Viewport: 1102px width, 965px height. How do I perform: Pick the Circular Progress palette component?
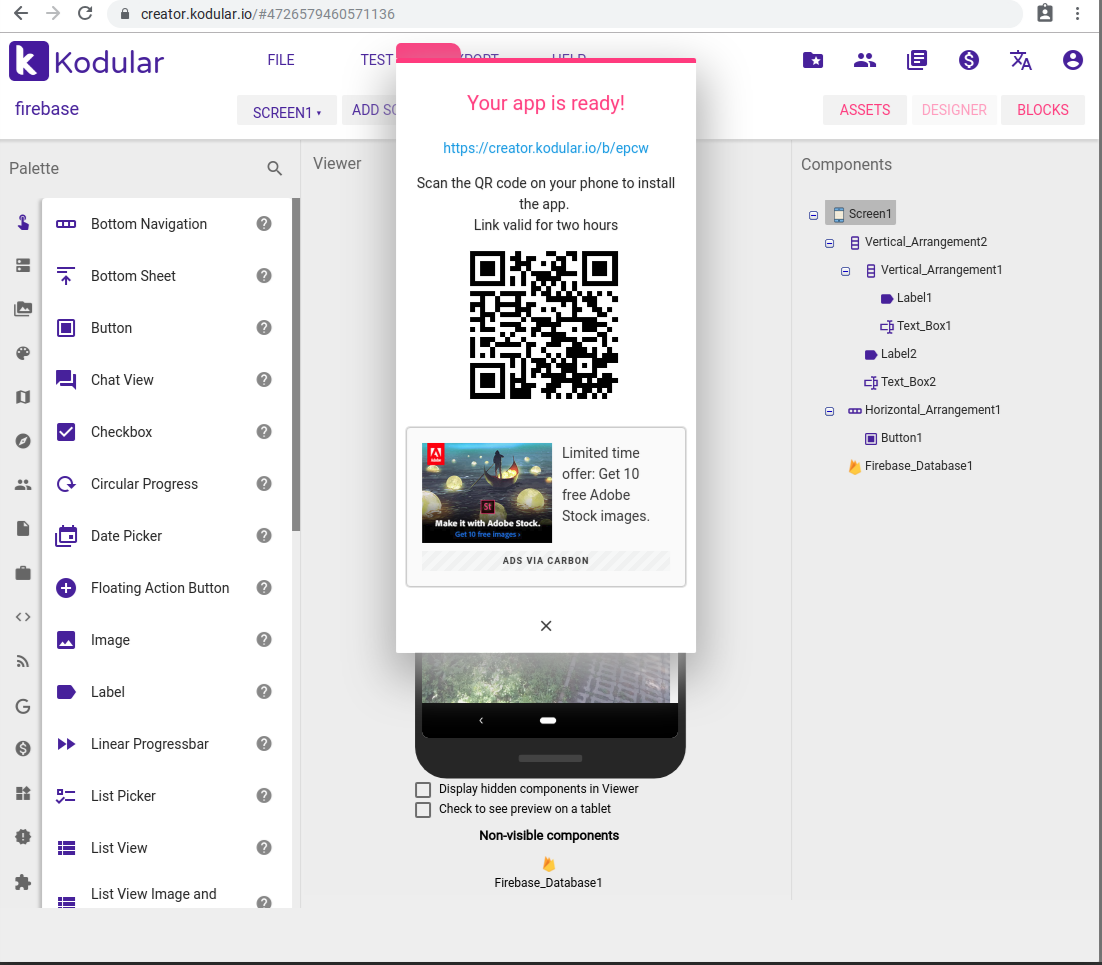[144, 484]
